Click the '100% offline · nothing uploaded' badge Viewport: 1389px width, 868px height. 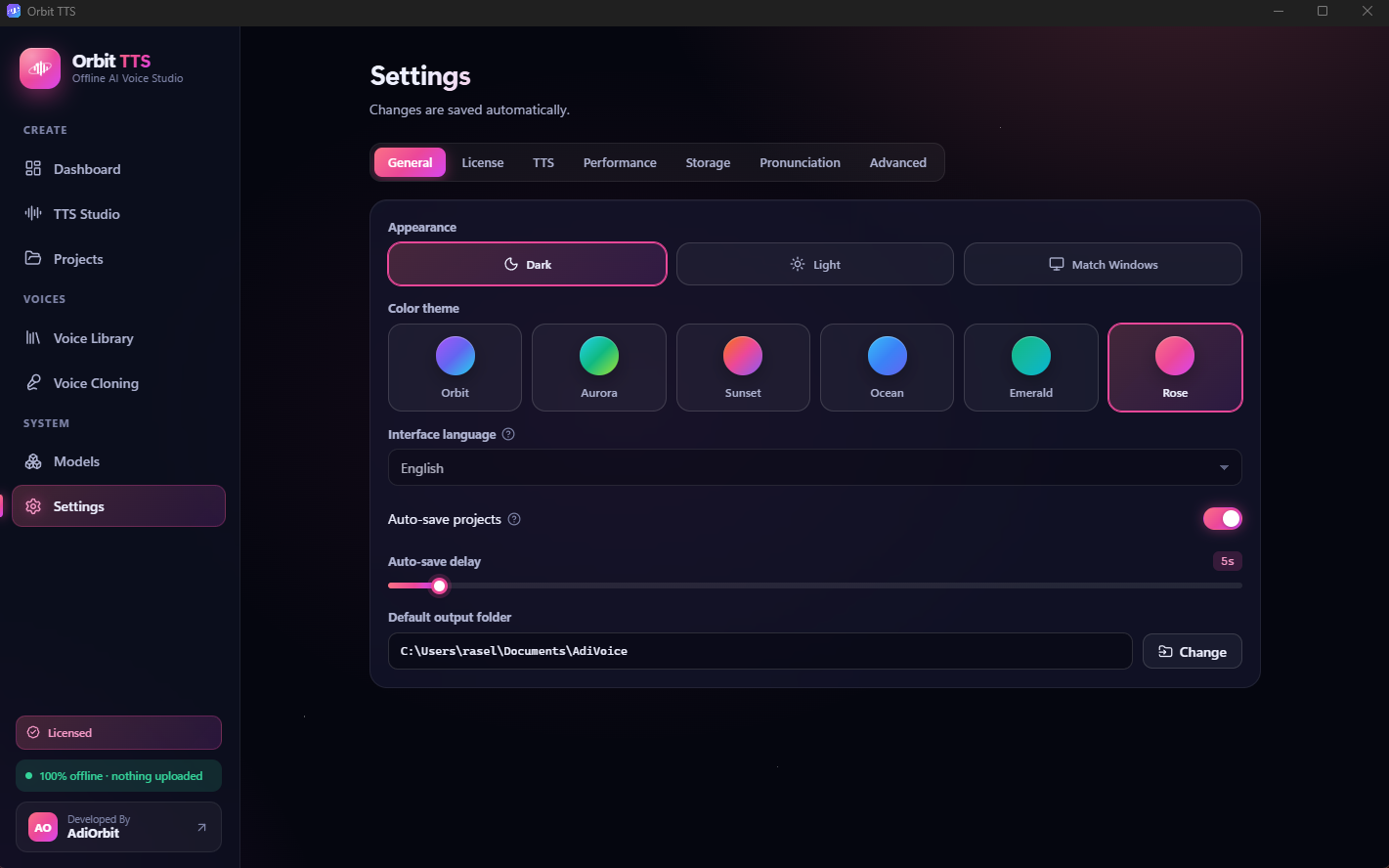[x=118, y=776]
